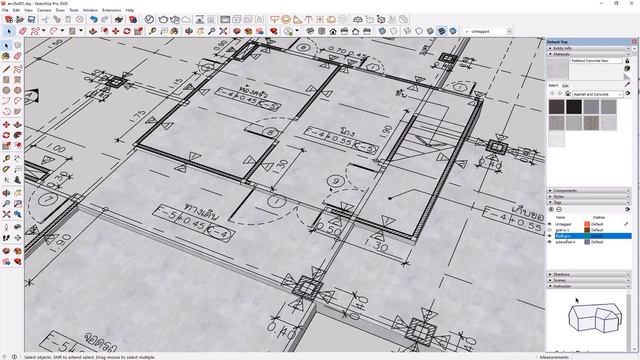The image size is (640, 360).
Task: Switch to the Select tab in Materials
Action: point(553,86)
